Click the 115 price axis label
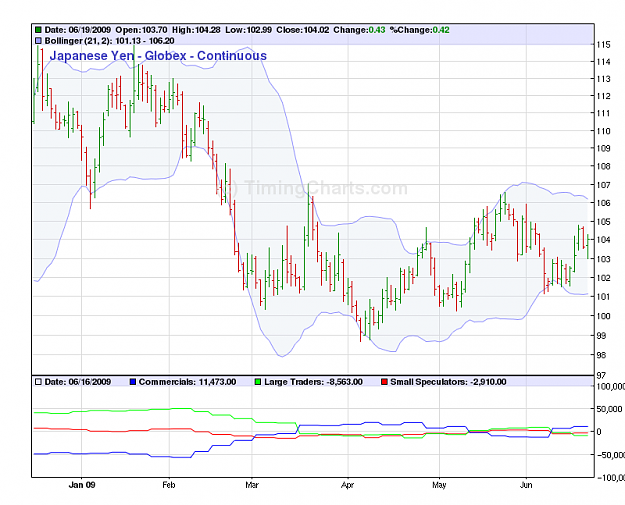Screen dimensions: 625x505 pyautogui.click(x=603, y=45)
